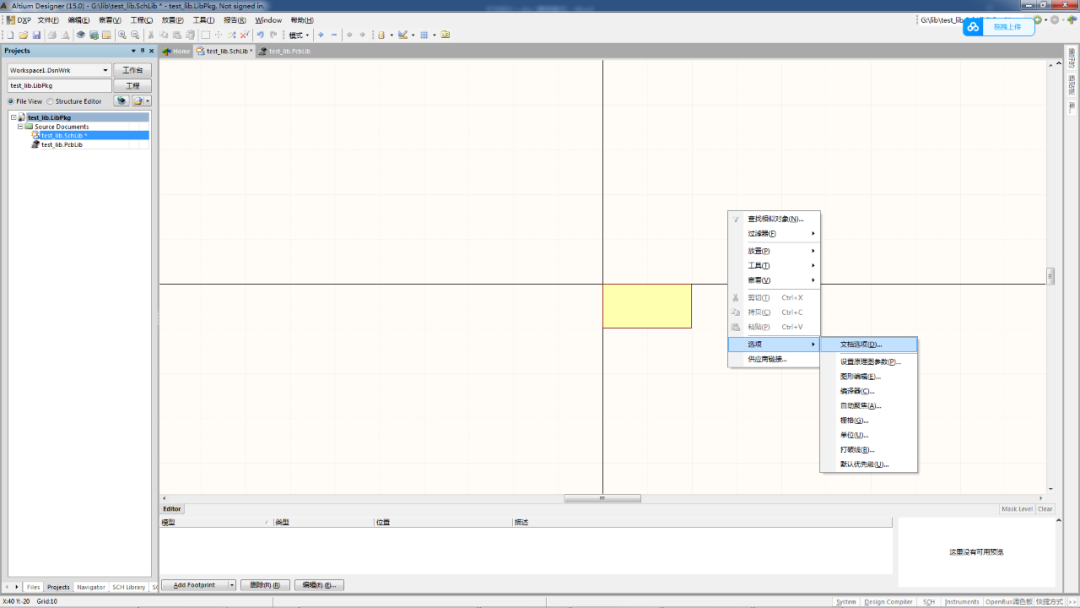
Task: Select the Structure Editor radio button
Action: pos(50,101)
